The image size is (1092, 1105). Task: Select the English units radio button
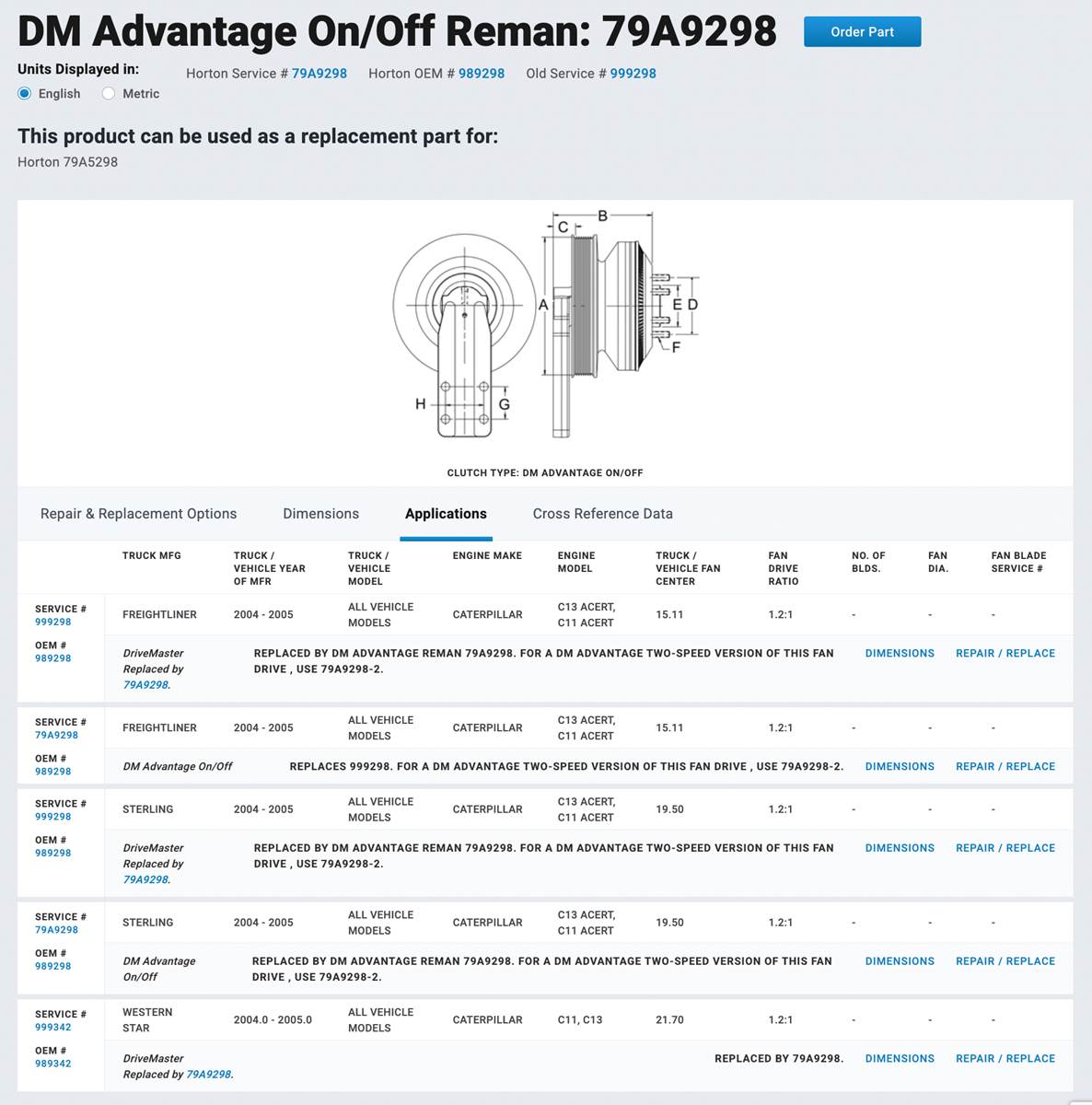tap(25, 93)
